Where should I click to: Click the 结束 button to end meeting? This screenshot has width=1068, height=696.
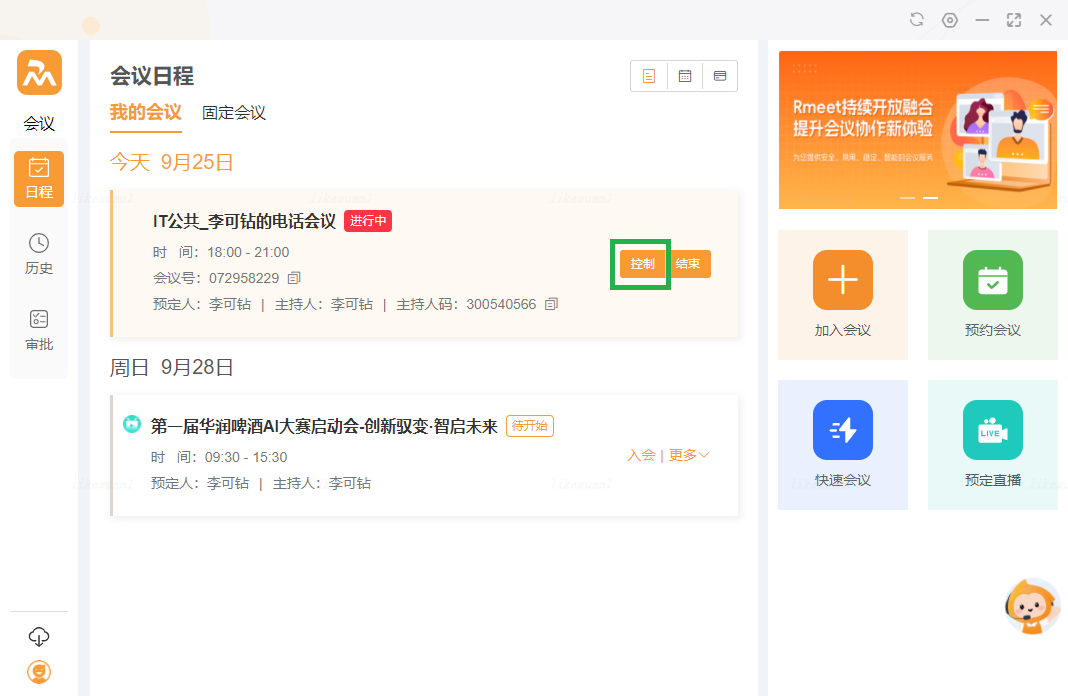tap(688, 264)
